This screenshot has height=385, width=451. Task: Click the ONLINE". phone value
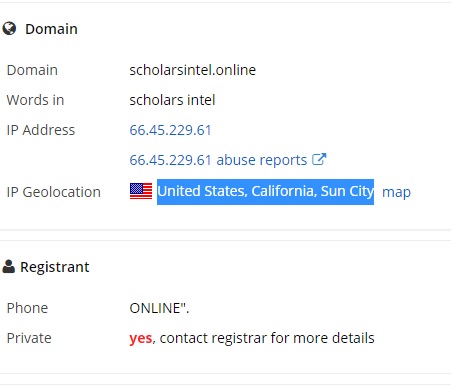[x=159, y=308]
